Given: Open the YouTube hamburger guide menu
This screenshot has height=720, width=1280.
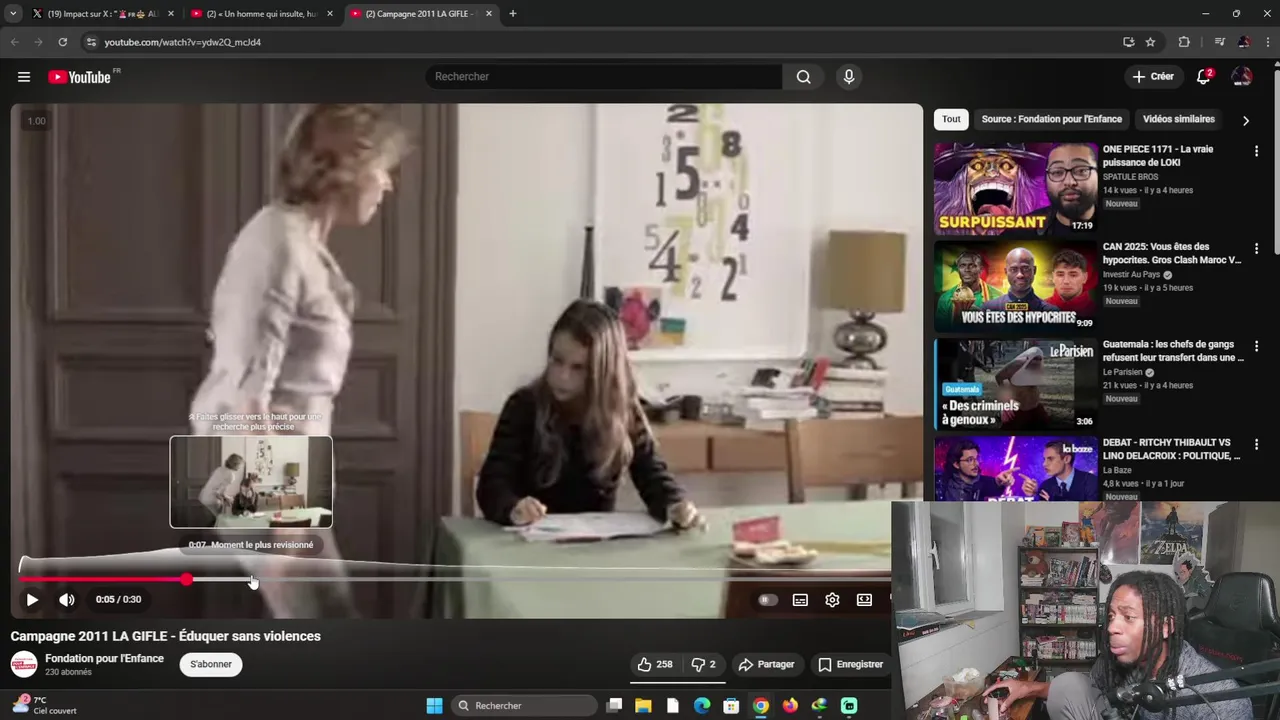Looking at the screenshot, I should pos(24,77).
